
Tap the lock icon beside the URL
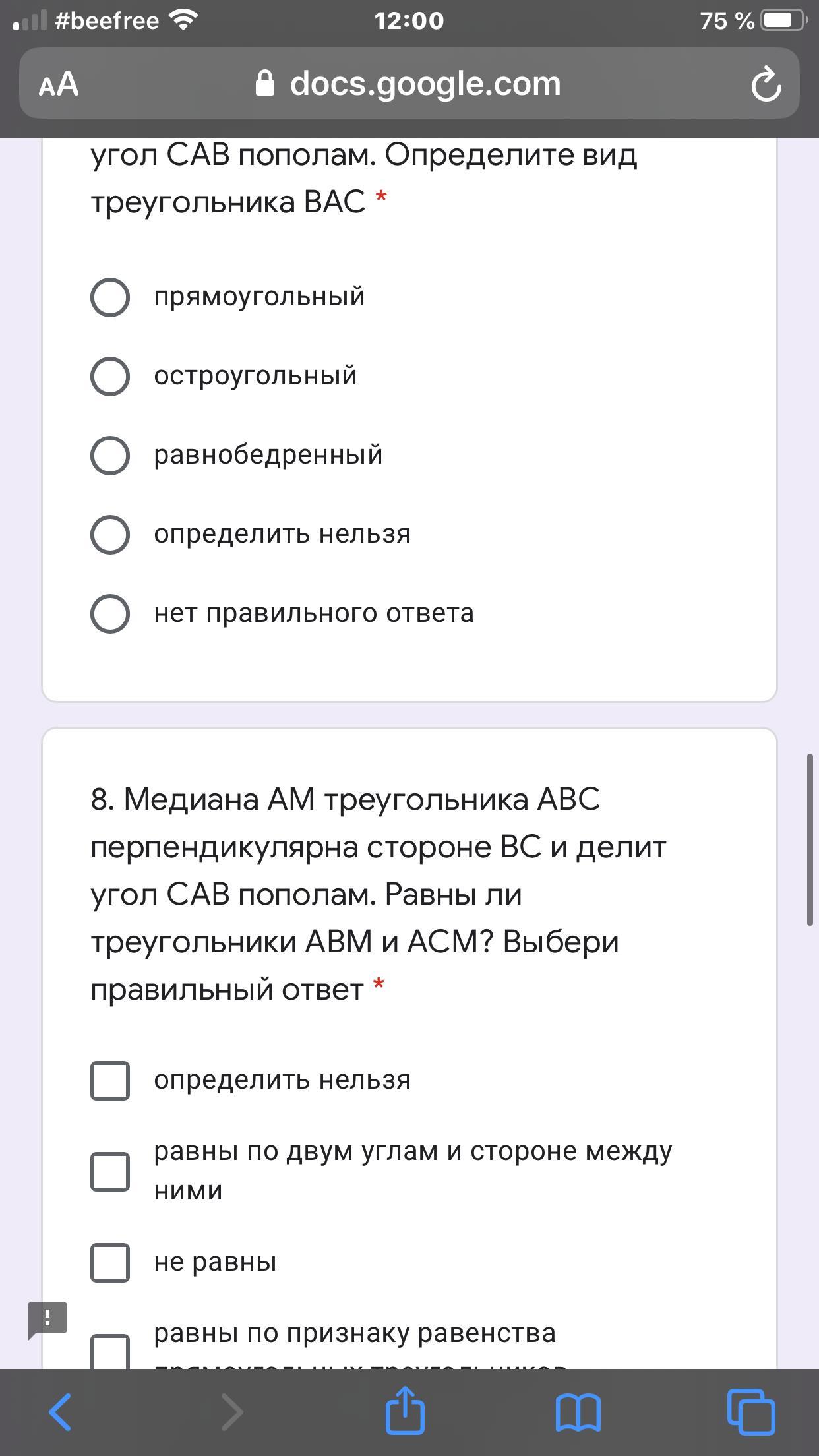(x=265, y=83)
